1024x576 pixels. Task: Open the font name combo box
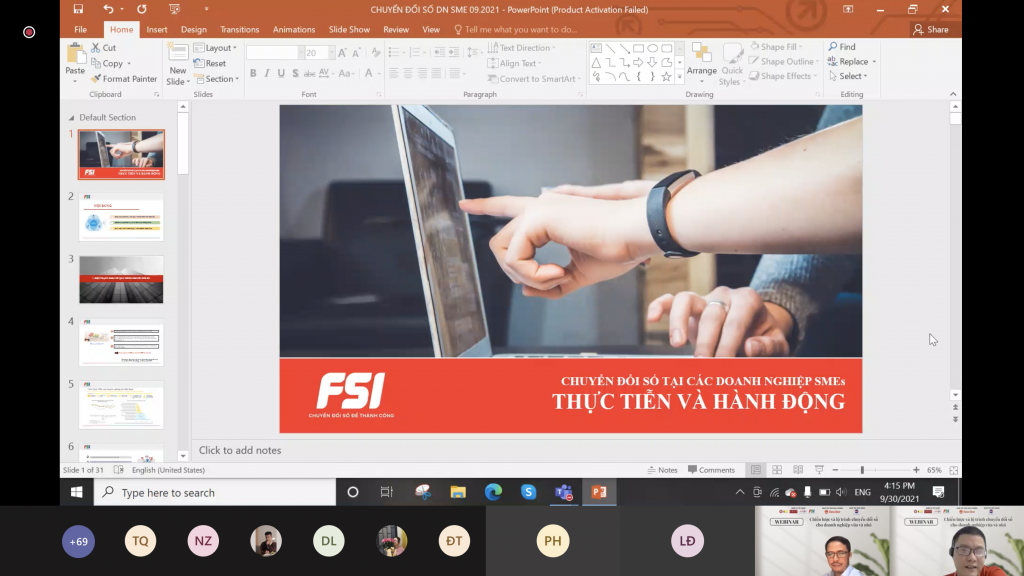(276, 53)
